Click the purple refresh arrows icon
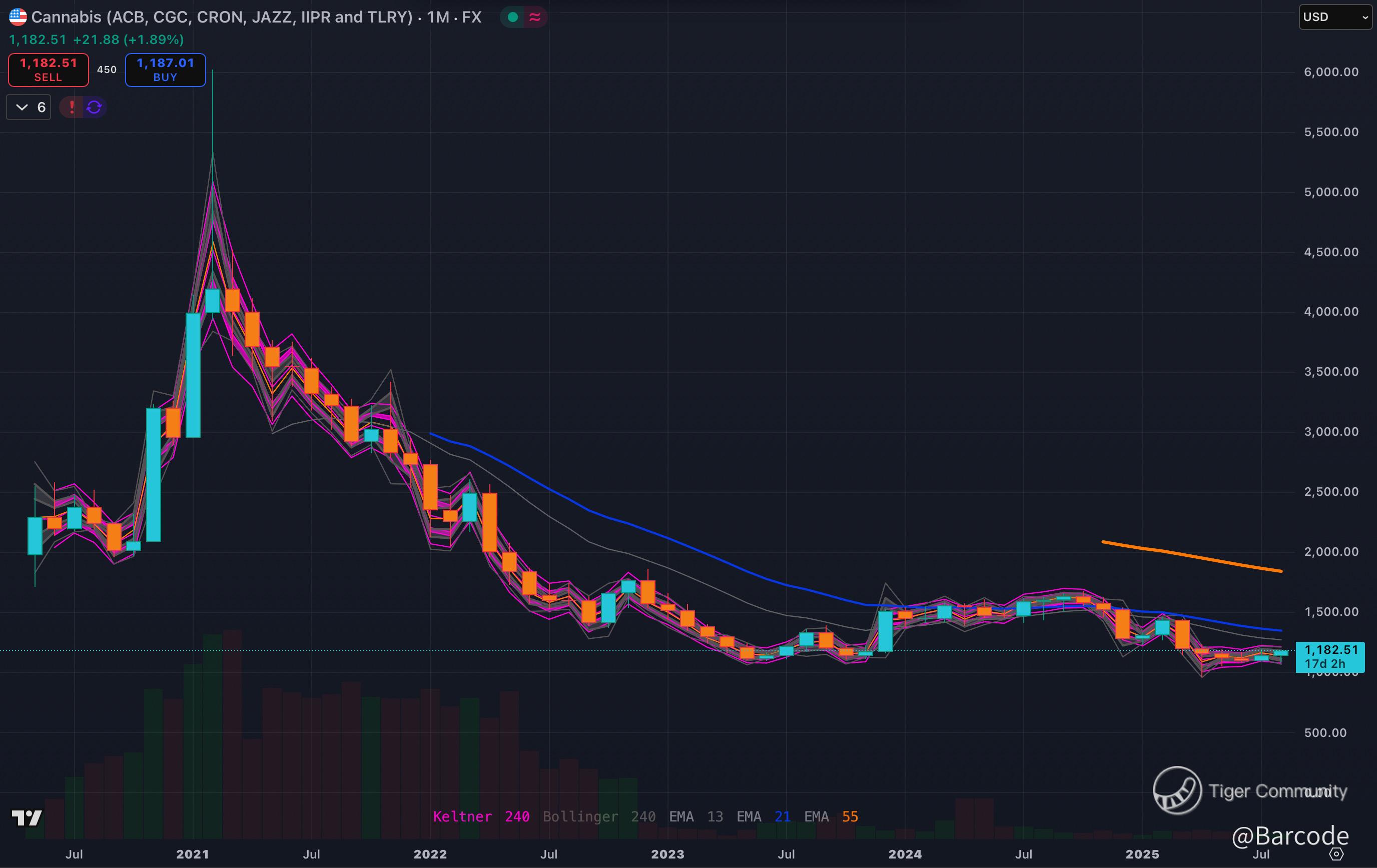Viewport: 1377px width, 868px height. click(95, 107)
